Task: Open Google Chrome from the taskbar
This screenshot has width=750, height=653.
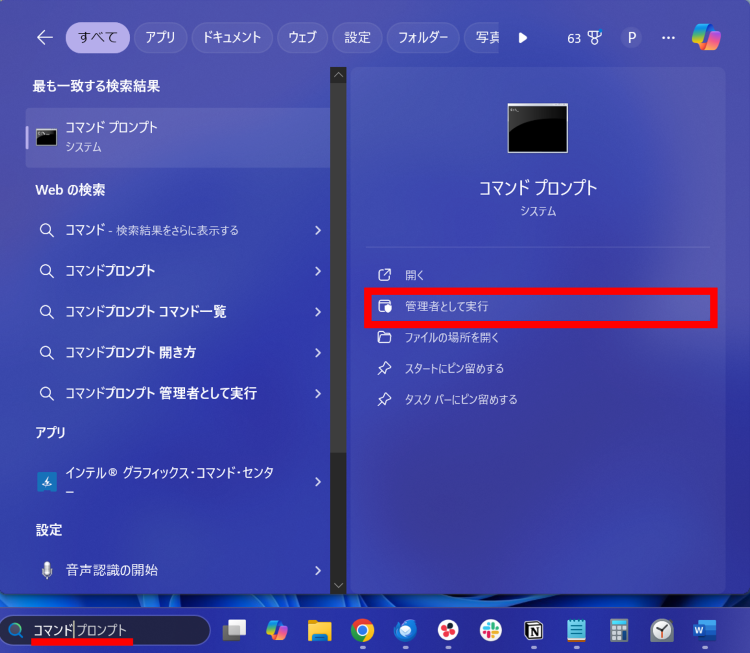Action: click(363, 631)
